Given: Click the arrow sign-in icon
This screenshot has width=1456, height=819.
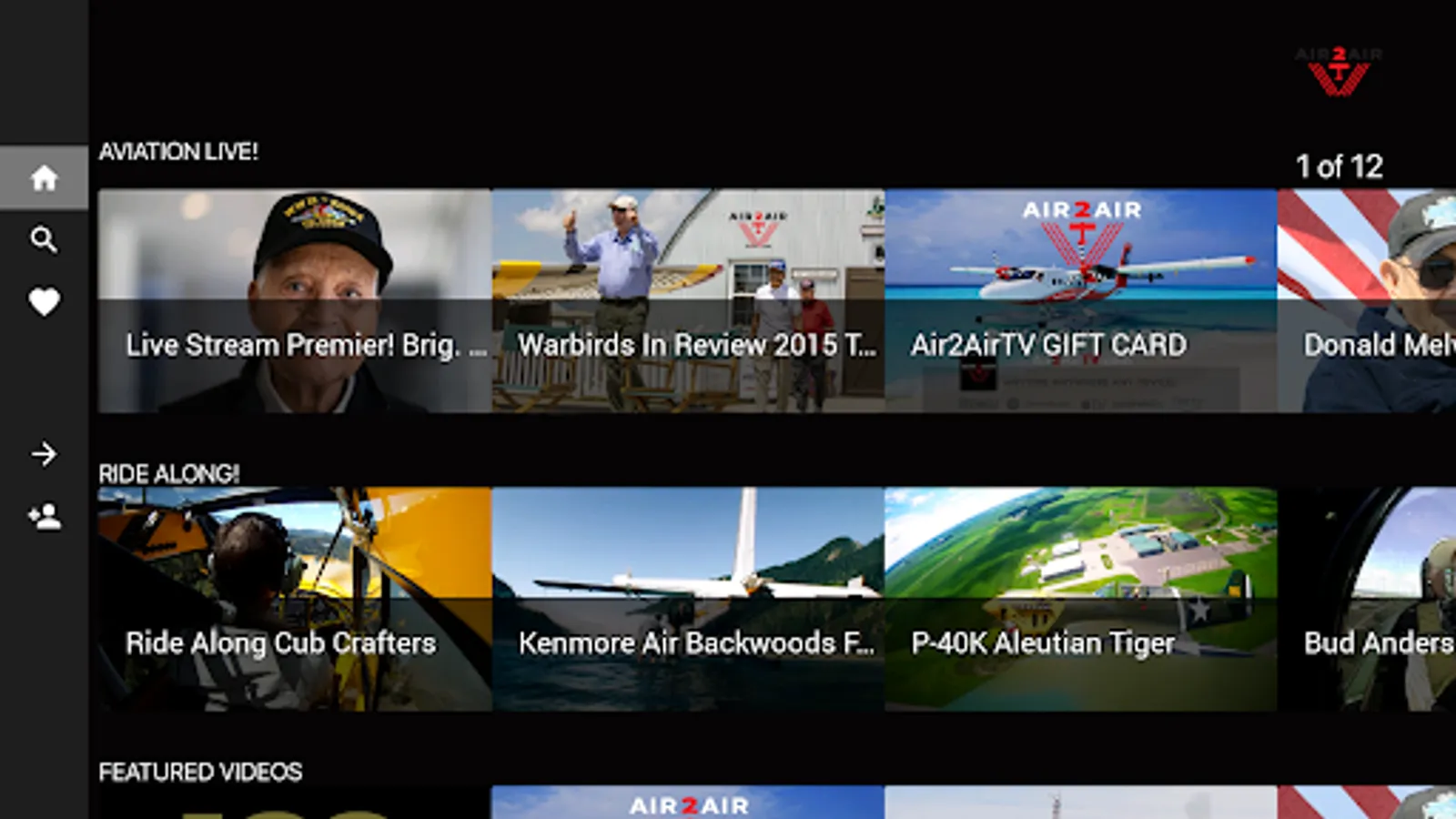Looking at the screenshot, I should click(44, 453).
